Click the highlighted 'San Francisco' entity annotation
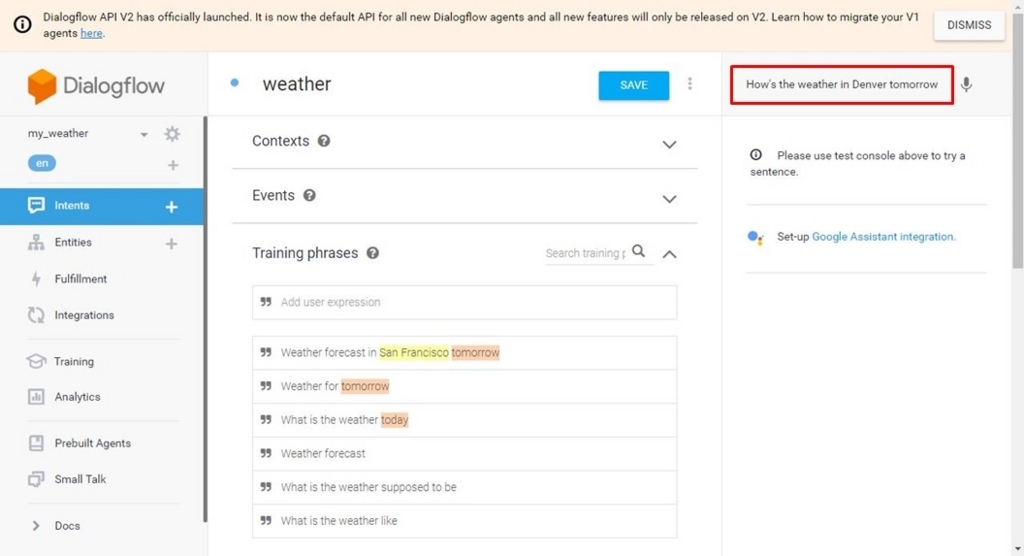Image resolution: width=1024 pixels, height=556 pixels. [x=414, y=352]
